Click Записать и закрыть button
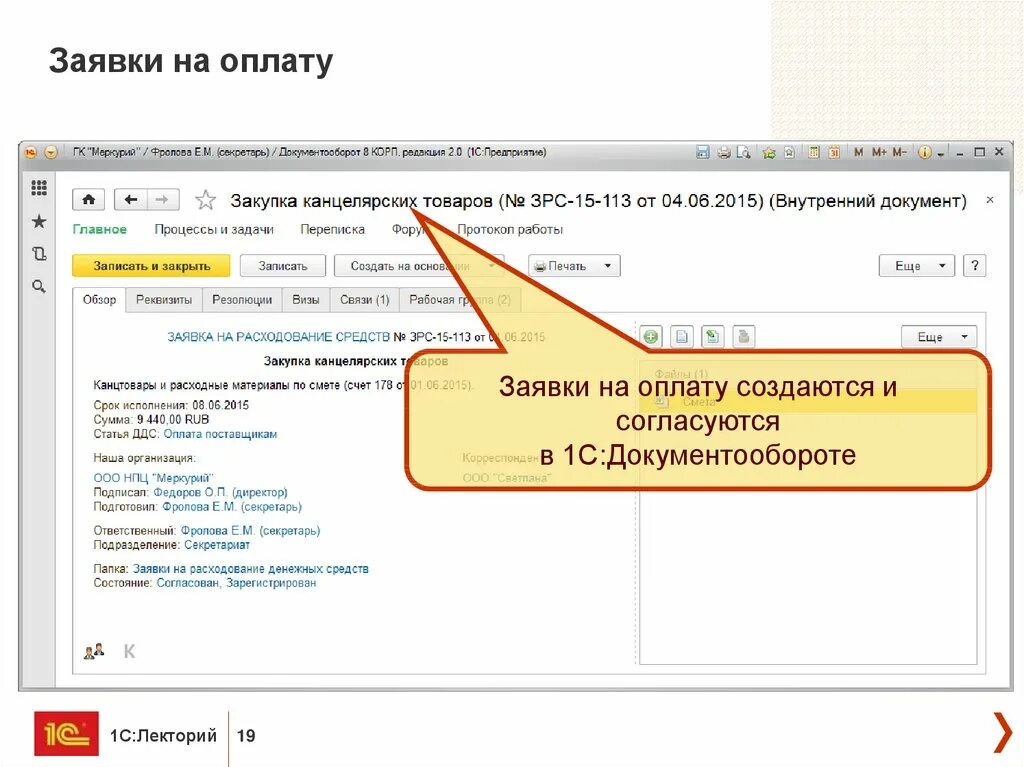The image size is (1024, 767). click(x=151, y=266)
